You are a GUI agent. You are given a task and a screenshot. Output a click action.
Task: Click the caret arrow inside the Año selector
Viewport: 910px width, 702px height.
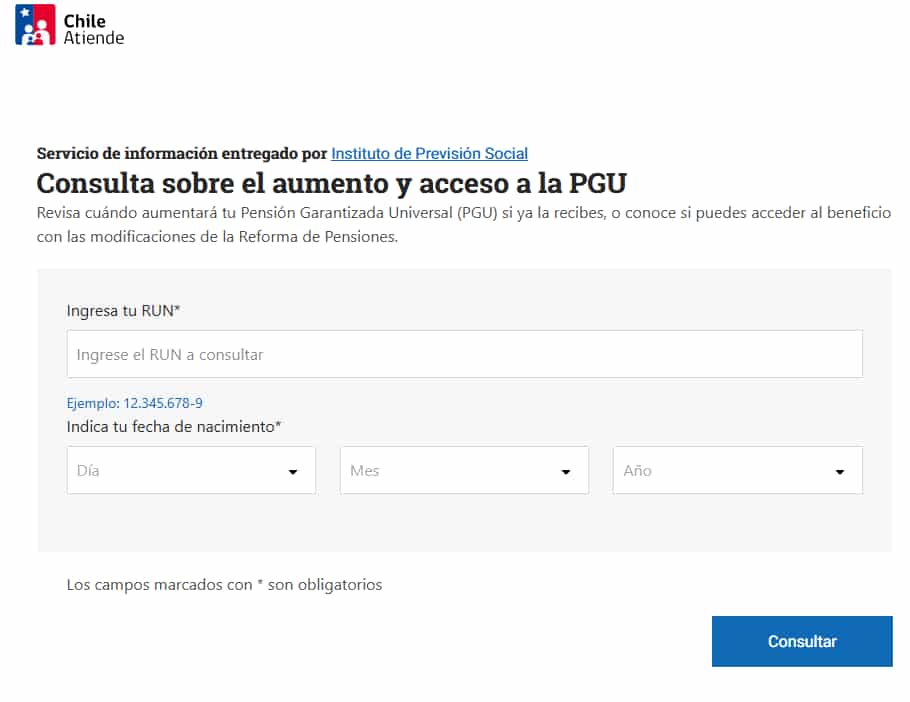click(840, 472)
